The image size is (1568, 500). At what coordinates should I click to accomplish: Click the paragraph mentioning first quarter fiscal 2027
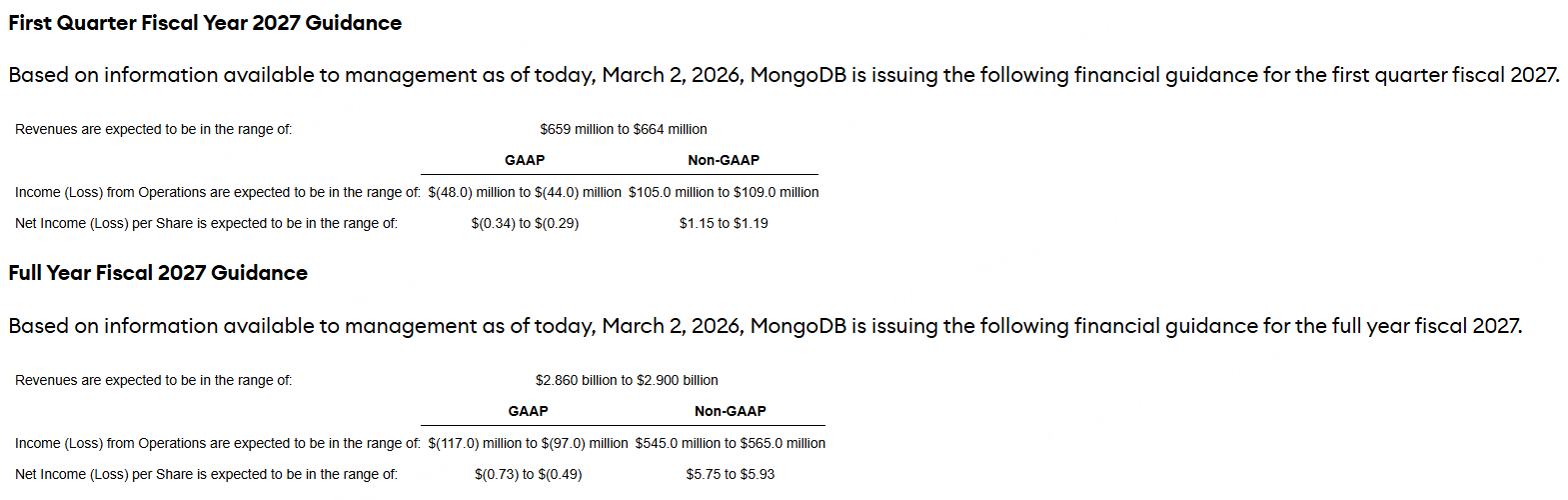coord(784,75)
